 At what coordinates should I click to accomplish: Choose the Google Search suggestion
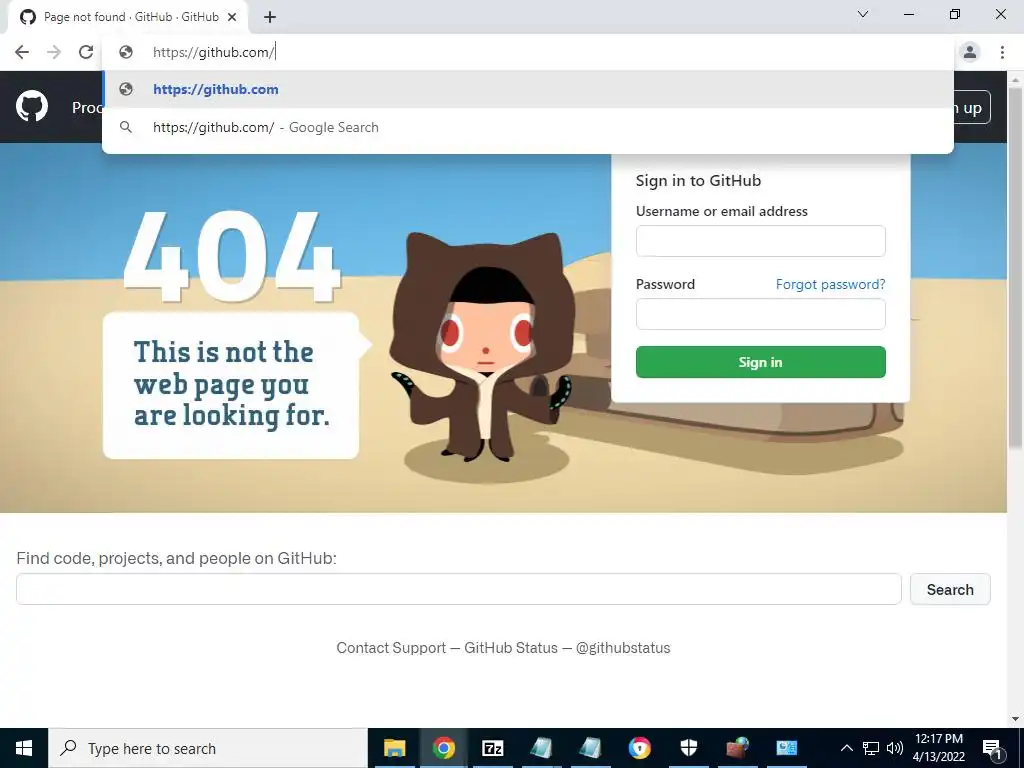528,127
